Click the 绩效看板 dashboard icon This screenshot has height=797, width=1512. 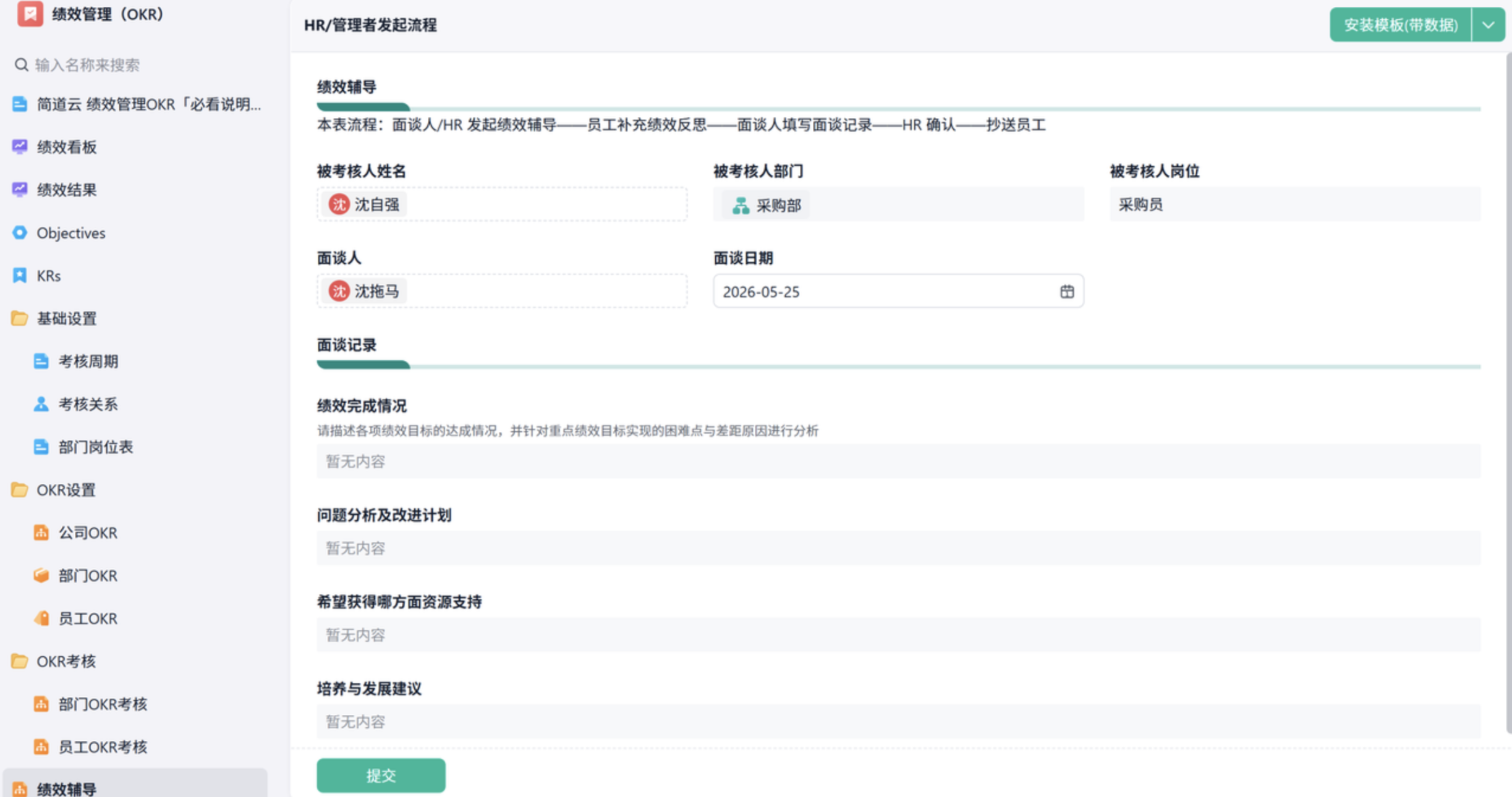(20, 146)
